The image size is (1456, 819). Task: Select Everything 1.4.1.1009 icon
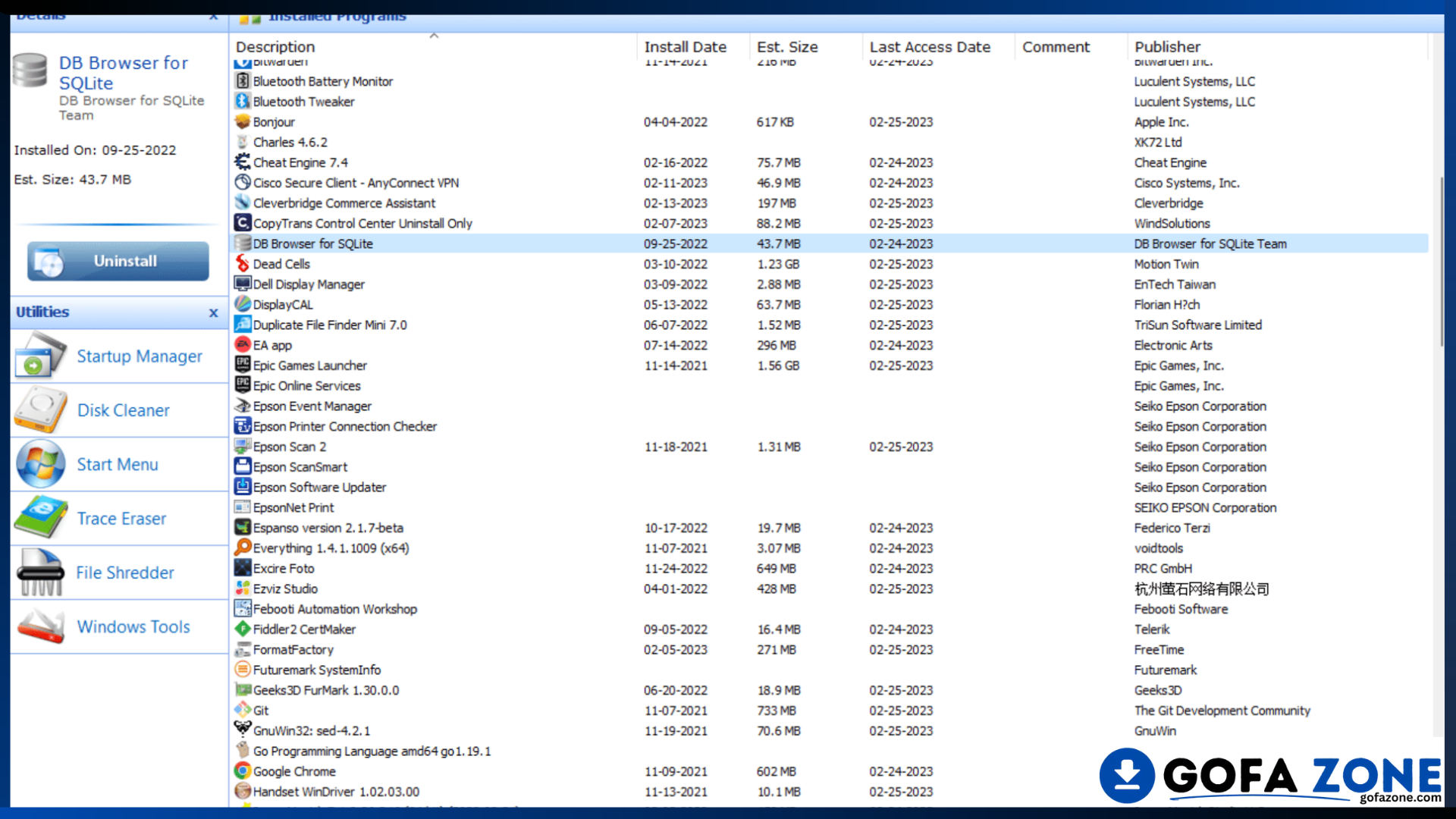243,548
